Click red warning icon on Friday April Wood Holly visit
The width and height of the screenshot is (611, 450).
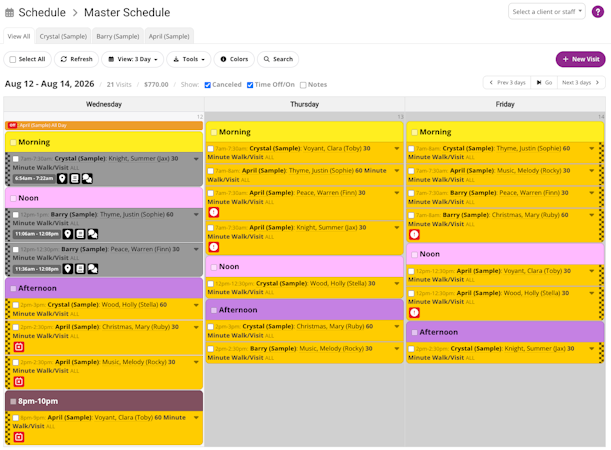[x=414, y=312]
